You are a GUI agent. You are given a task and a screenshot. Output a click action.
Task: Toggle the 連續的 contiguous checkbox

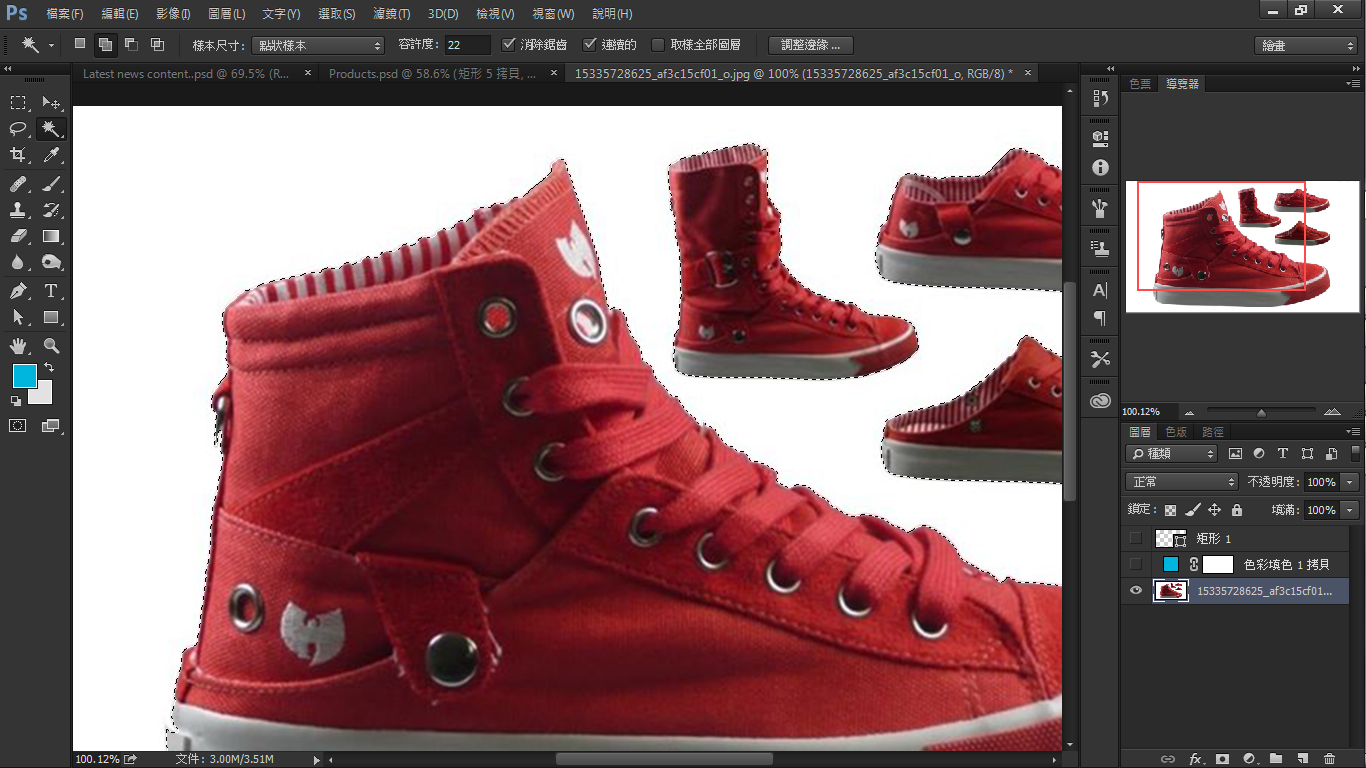590,45
